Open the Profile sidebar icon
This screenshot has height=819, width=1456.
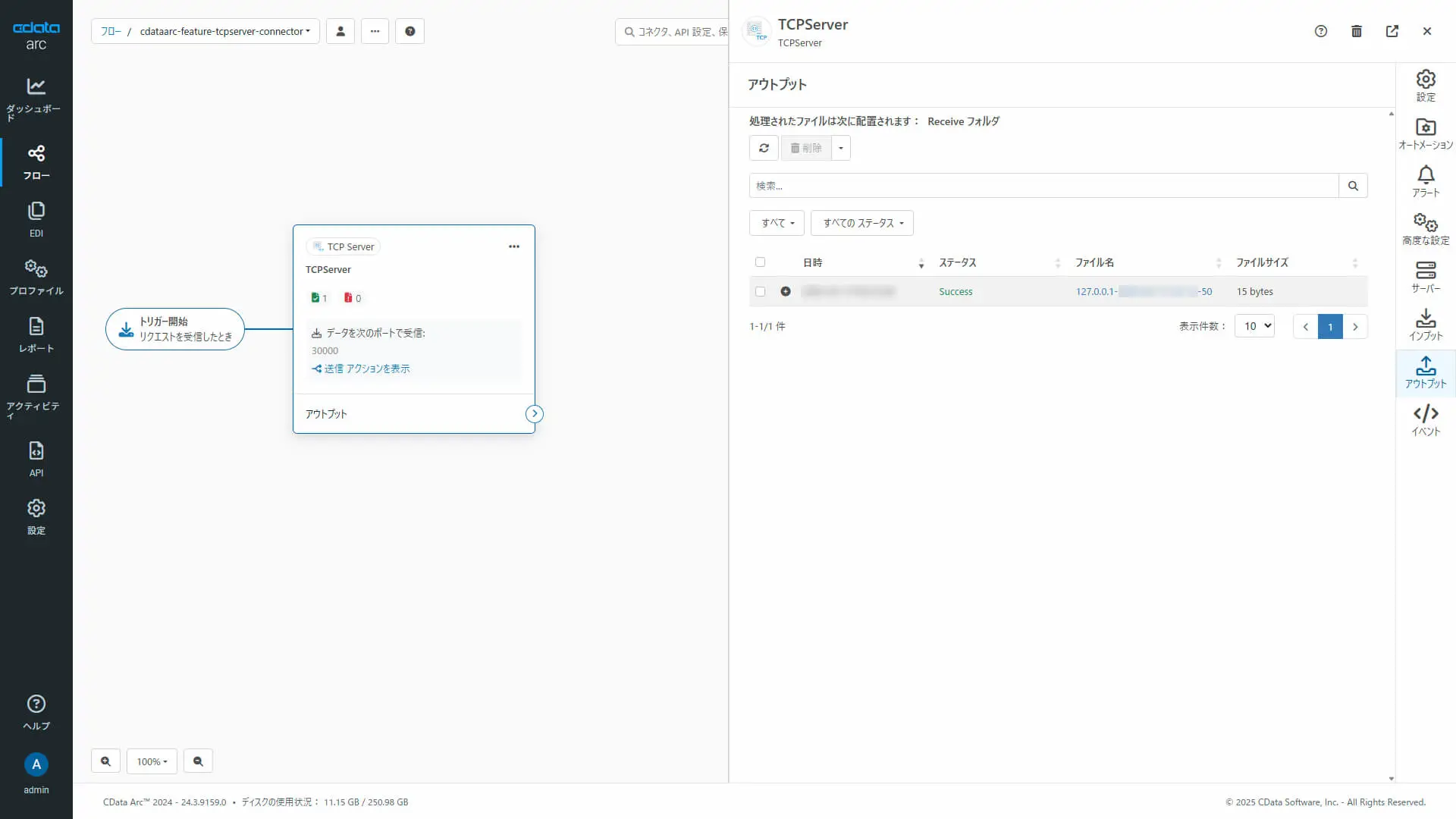coord(36,276)
